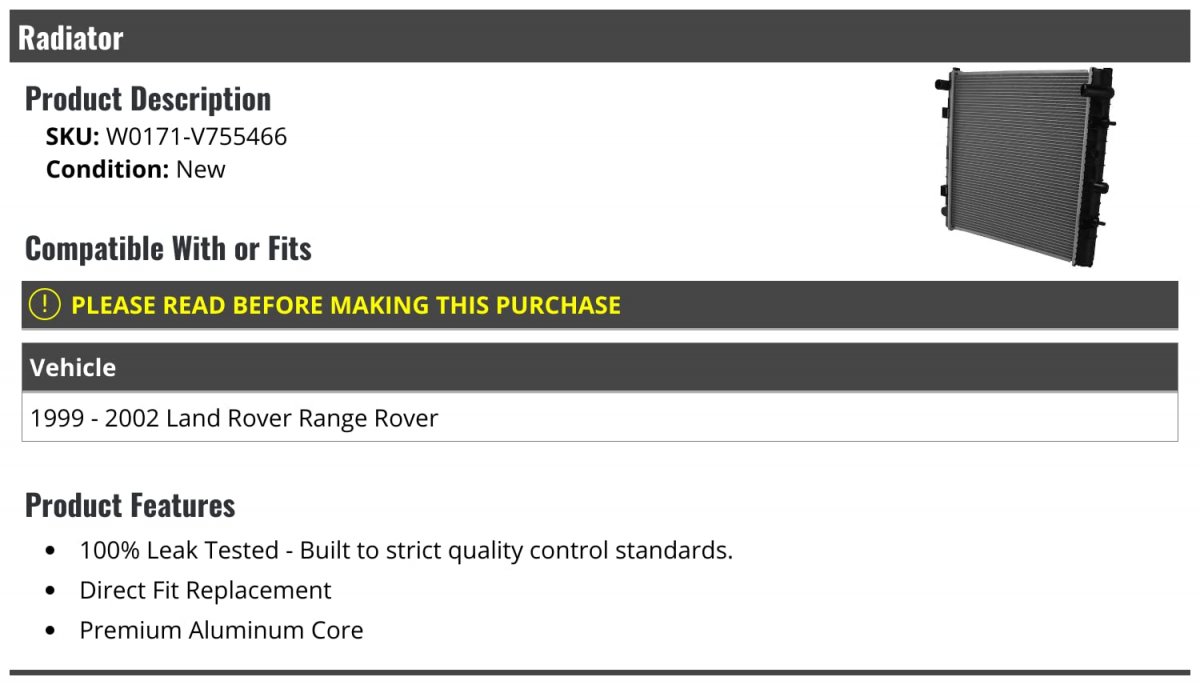Select the Premium Aluminum Core bullet item

click(221, 630)
